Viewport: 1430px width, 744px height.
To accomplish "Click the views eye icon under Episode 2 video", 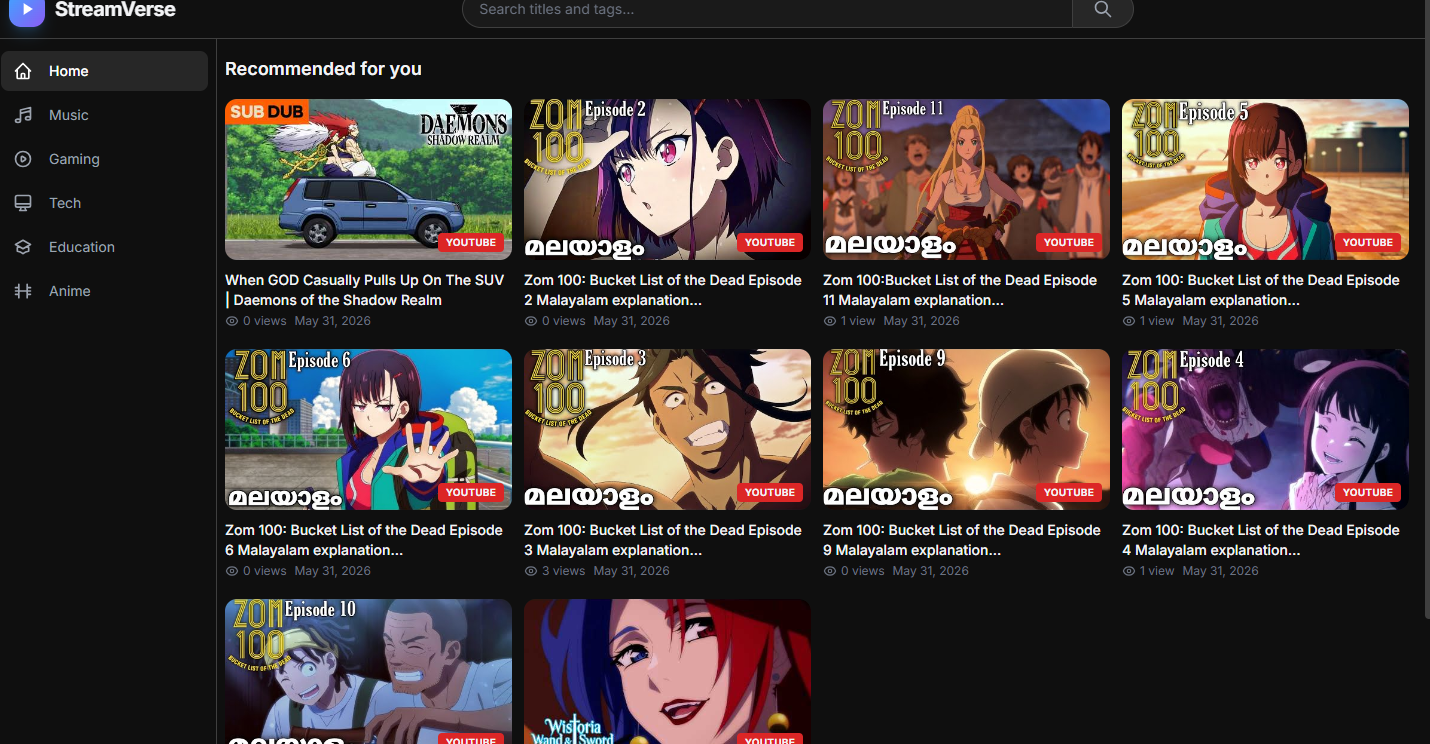I will 531,321.
